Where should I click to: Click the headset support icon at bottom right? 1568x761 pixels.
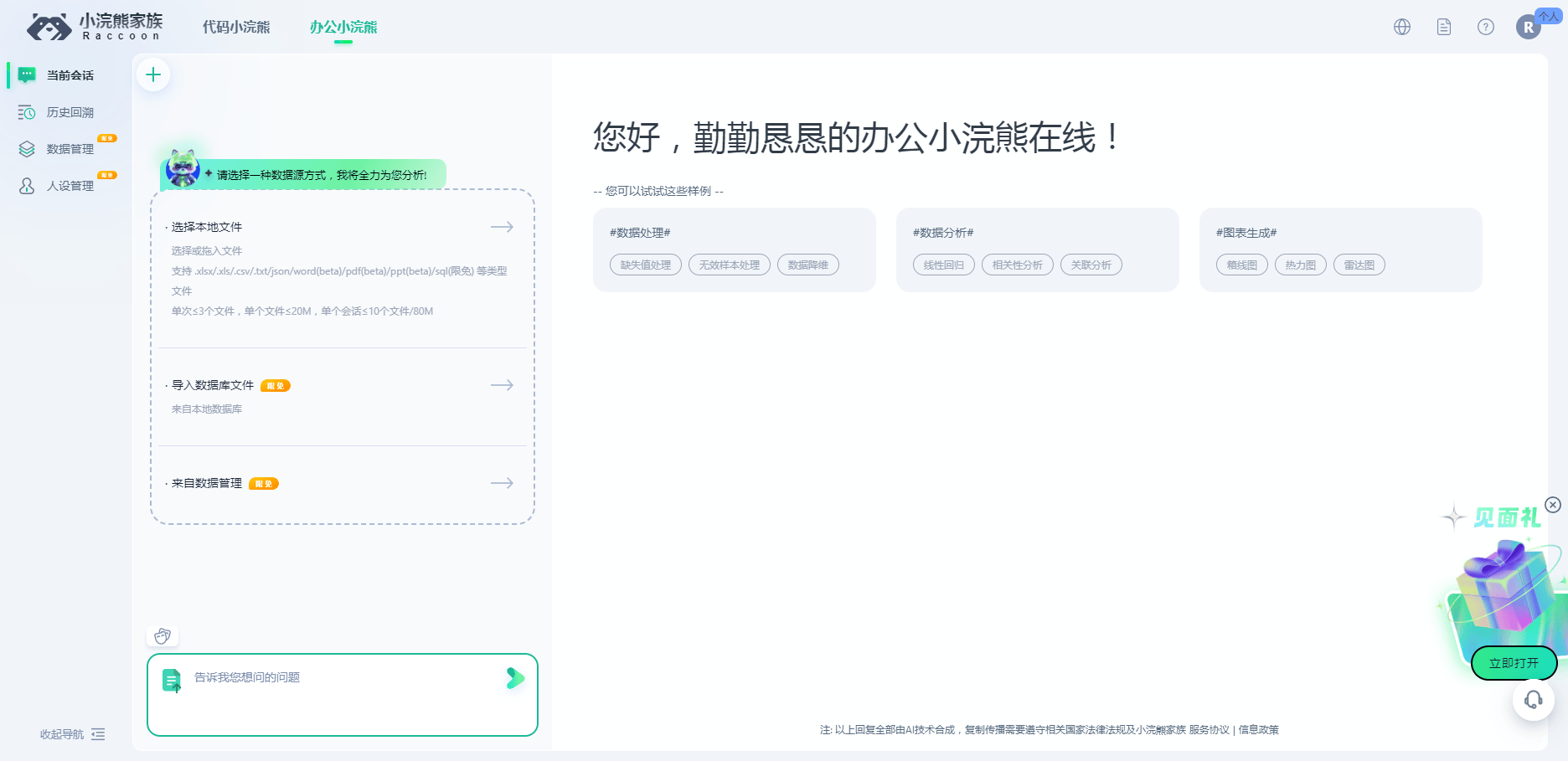pyautogui.click(x=1534, y=700)
